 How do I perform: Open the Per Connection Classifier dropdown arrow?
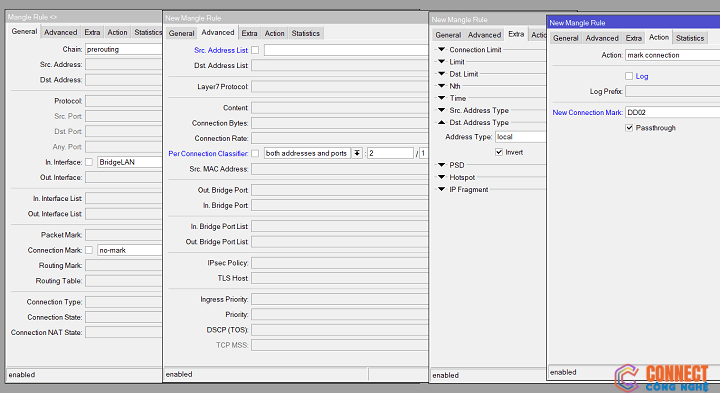[357, 153]
